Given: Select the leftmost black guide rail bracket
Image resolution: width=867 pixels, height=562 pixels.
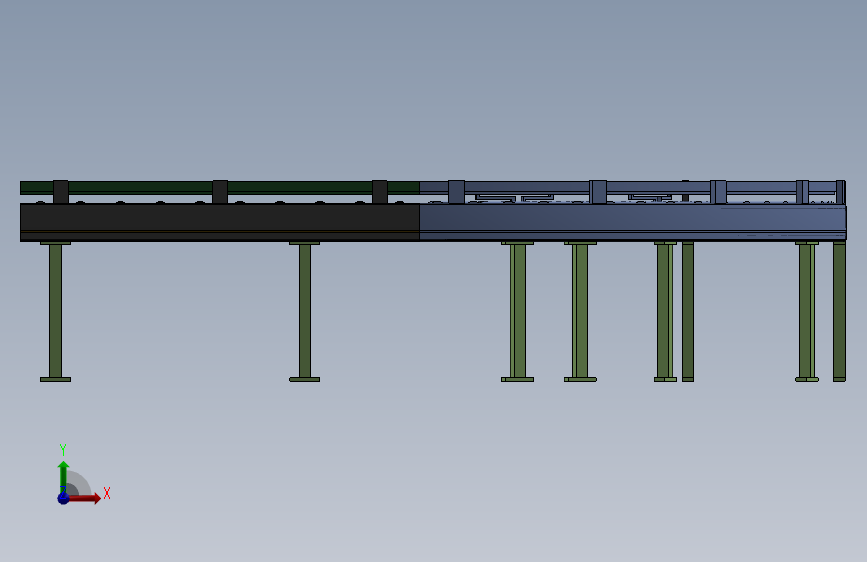Looking at the screenshot, I should click(x=61, y=192).
